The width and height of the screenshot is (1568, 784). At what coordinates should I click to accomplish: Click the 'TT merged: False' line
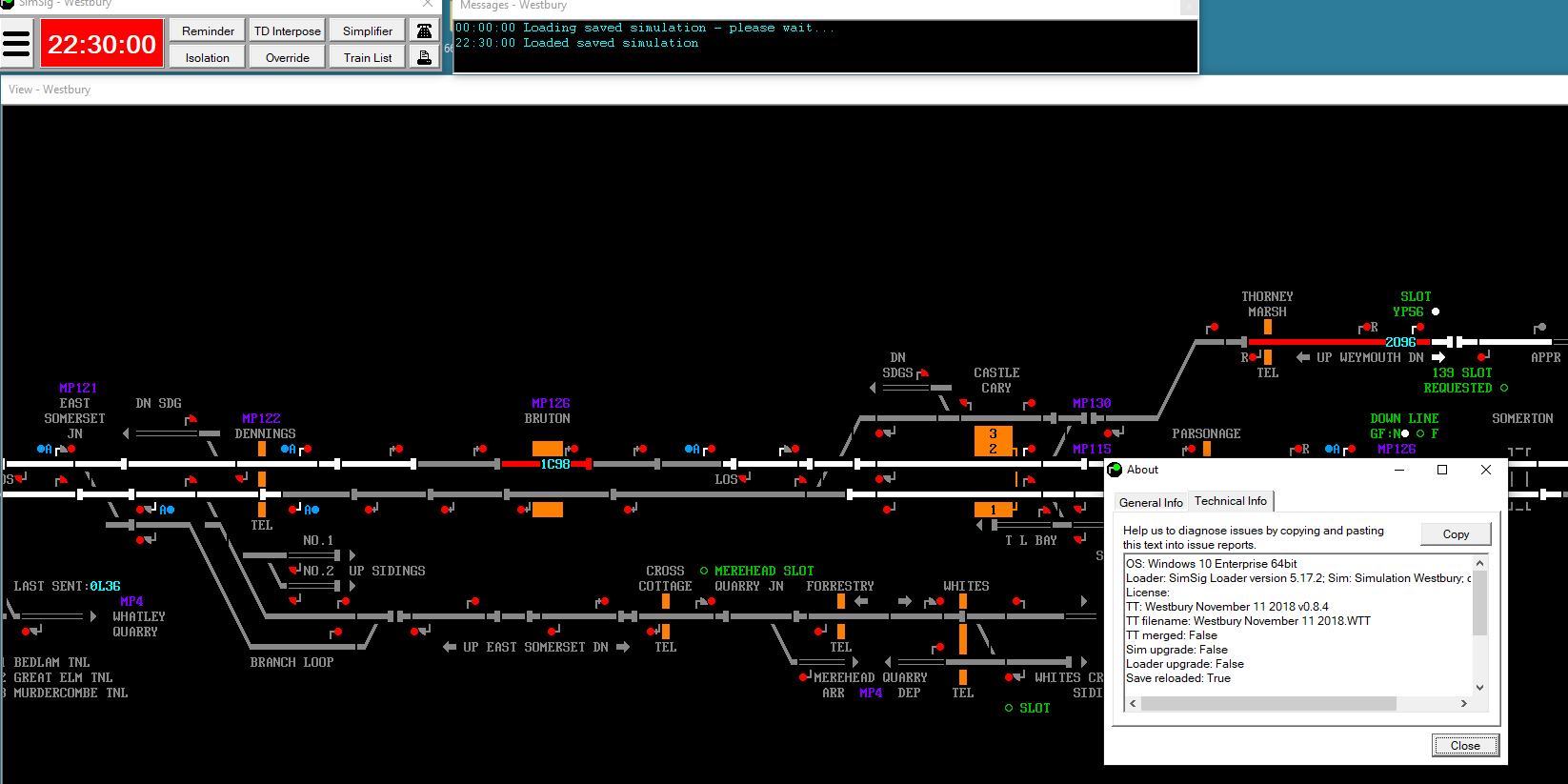[1172, 635]
